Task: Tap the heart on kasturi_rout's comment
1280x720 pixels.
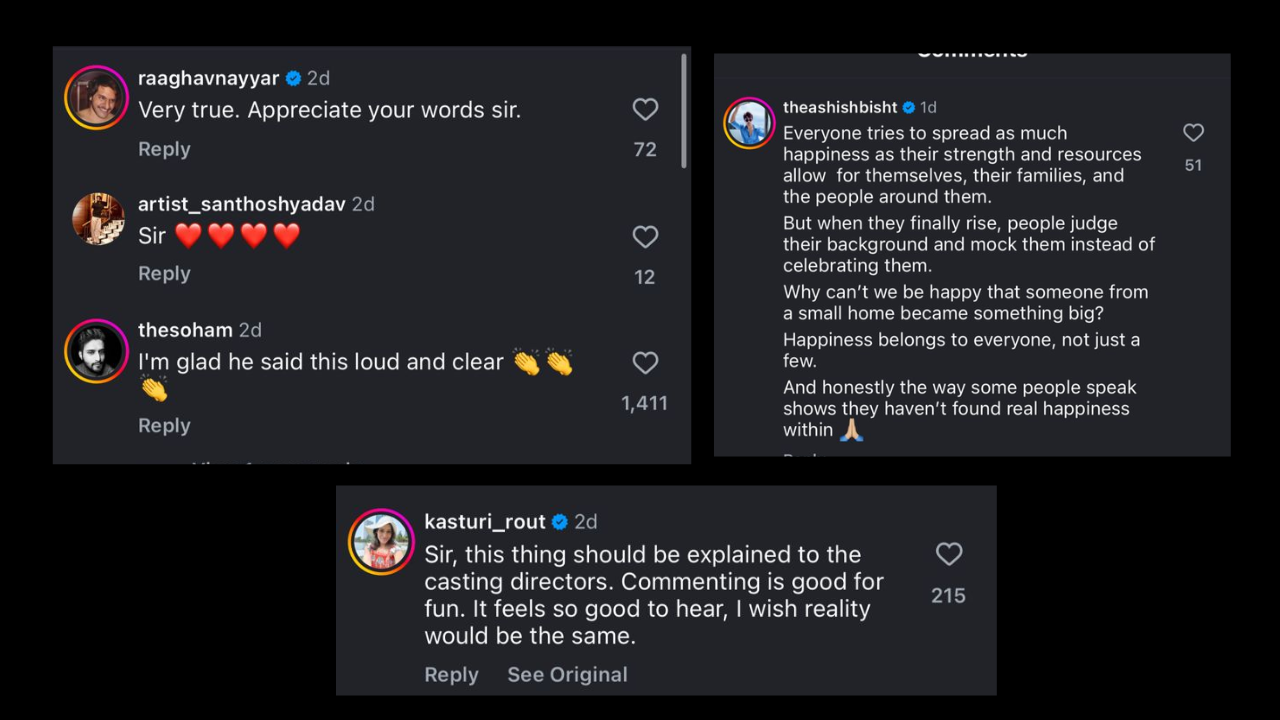Action: (948, 554)
